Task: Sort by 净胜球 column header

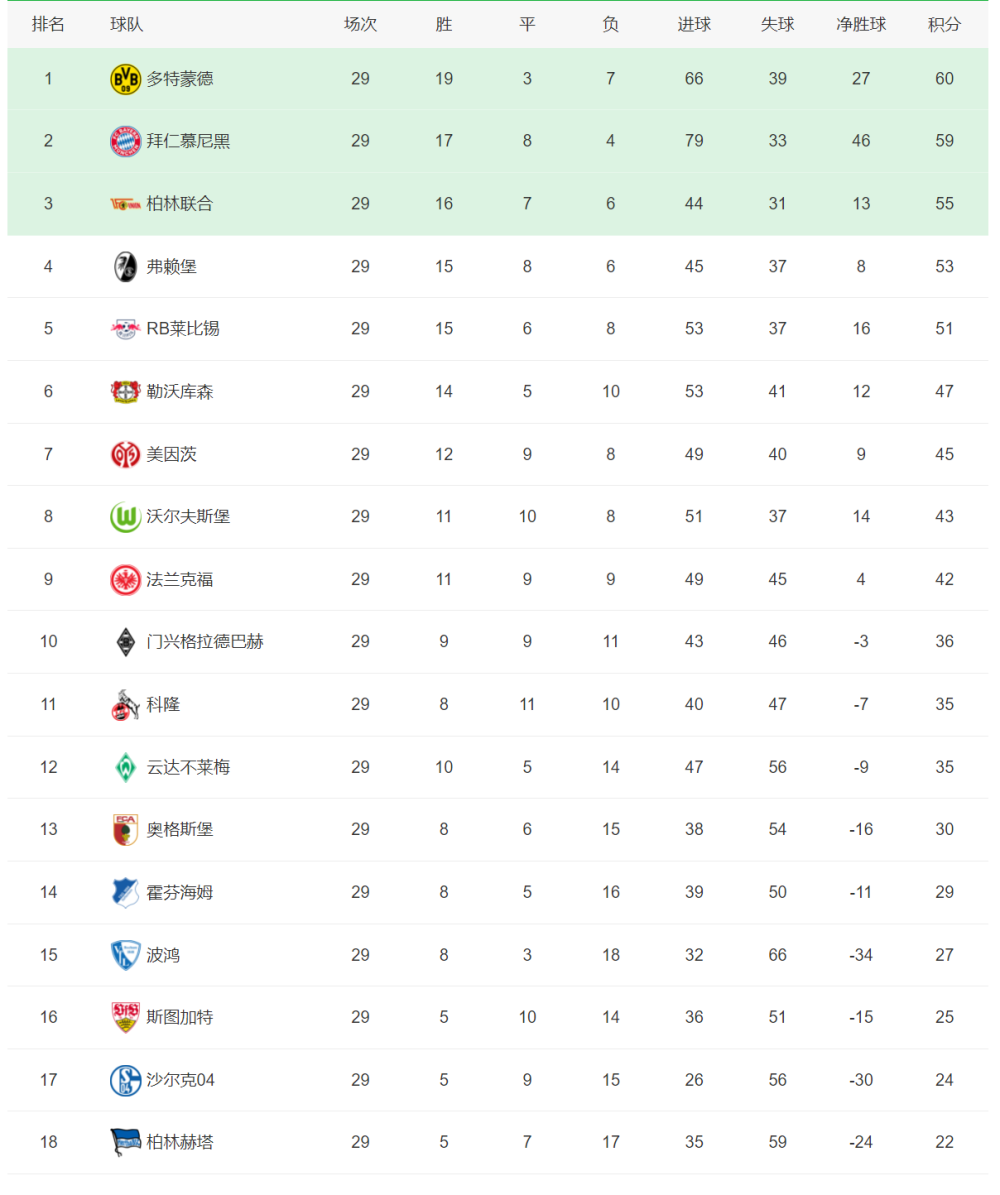Action: 861,24
